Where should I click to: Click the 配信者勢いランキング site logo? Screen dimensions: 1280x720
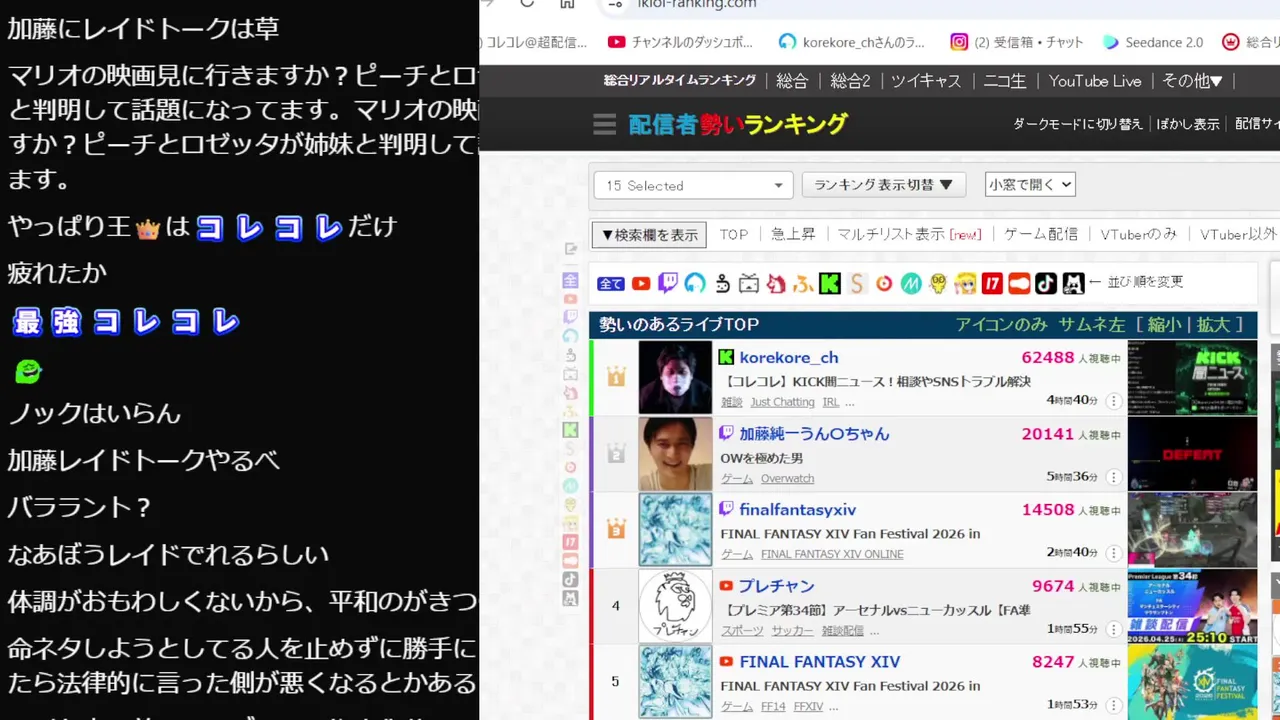point(738,124)
